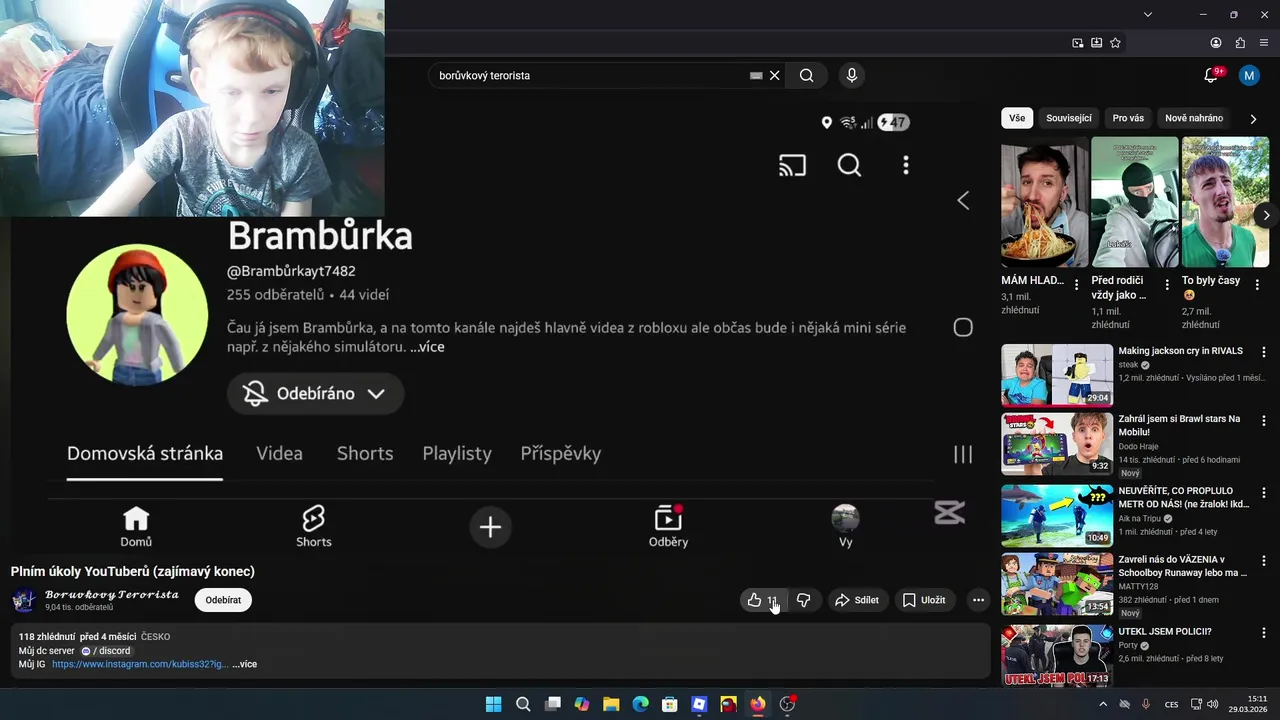Click the Sdílet share button
This screenshot has width=1280, height=720.
[x=857, y=600]
